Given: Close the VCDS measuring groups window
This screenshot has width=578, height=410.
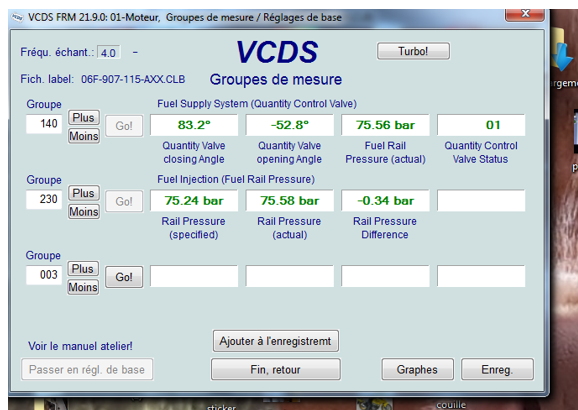Looking at the screenshot, I should tap(525, 15).
